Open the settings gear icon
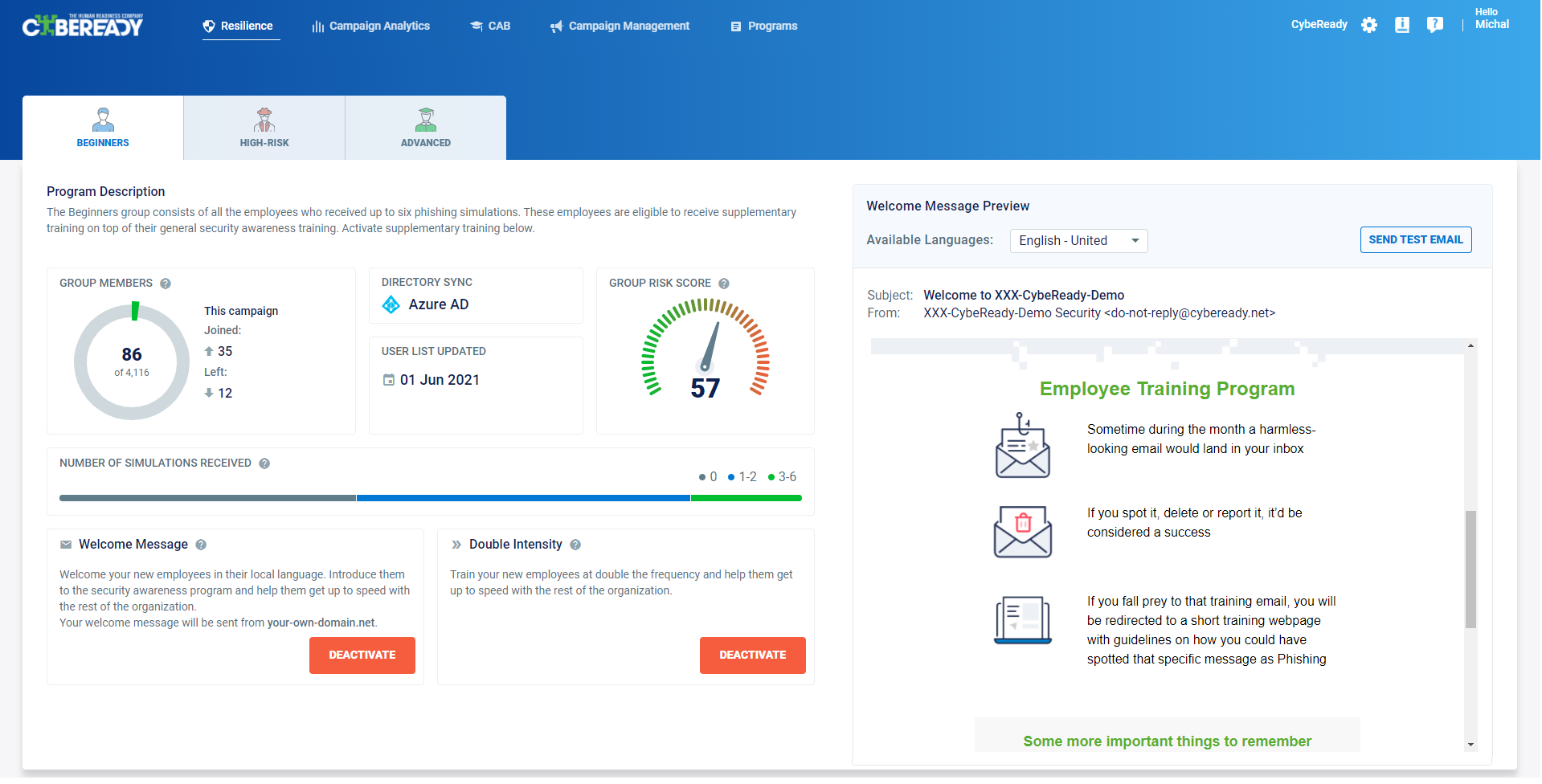 (x=1370, y=25)
